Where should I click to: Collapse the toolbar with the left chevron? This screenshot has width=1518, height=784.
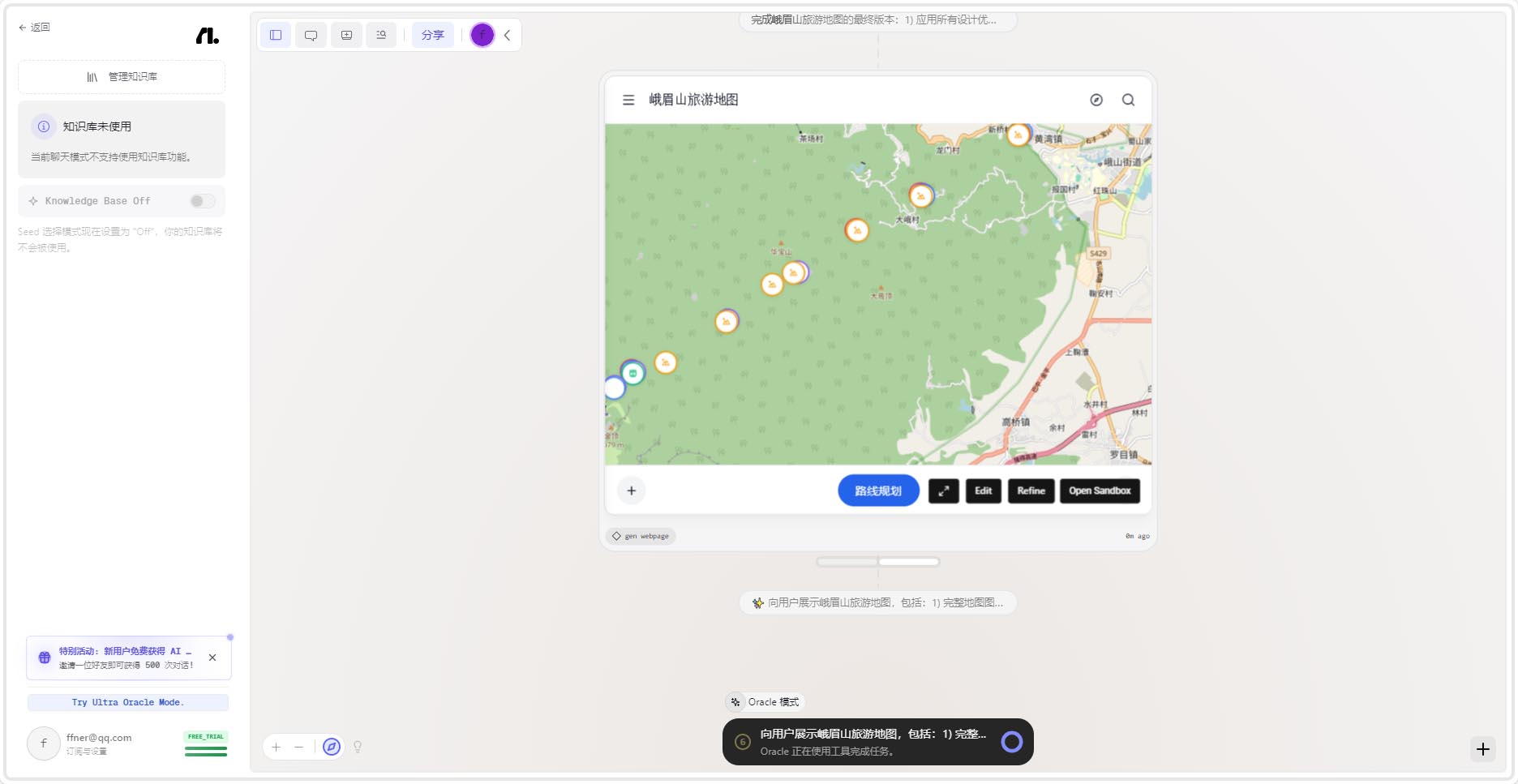point(508,35)
